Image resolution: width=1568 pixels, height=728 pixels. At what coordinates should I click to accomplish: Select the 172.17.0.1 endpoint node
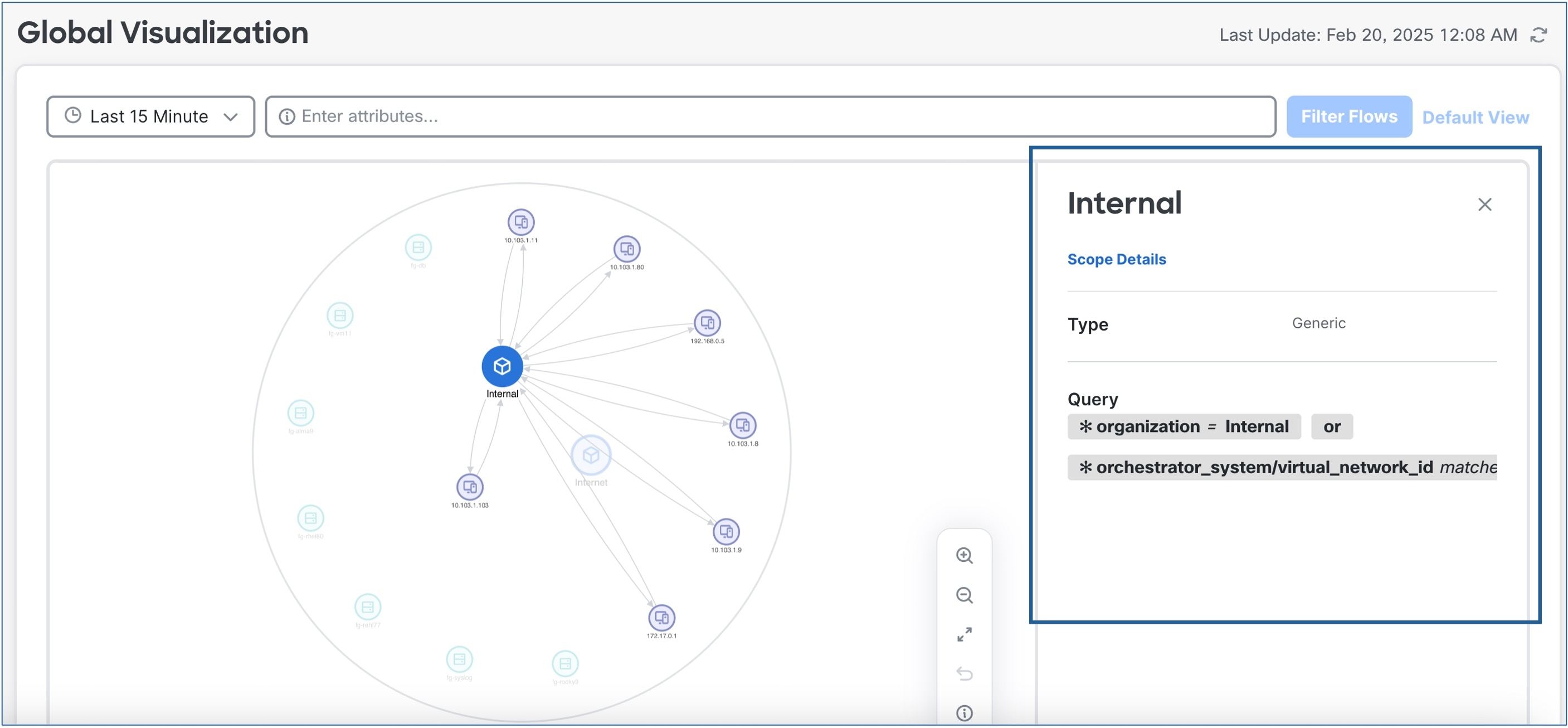click(661, 618)
